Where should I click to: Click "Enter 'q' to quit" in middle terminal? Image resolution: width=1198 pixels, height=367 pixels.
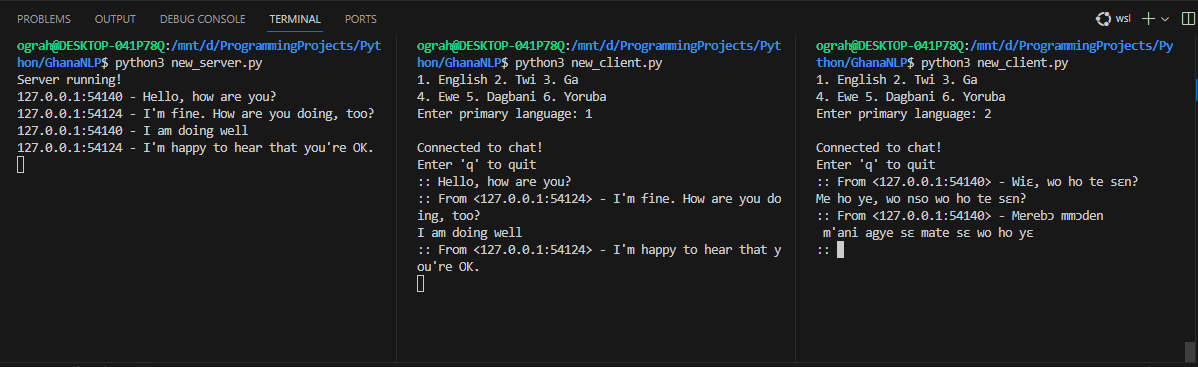coord(477,164)
